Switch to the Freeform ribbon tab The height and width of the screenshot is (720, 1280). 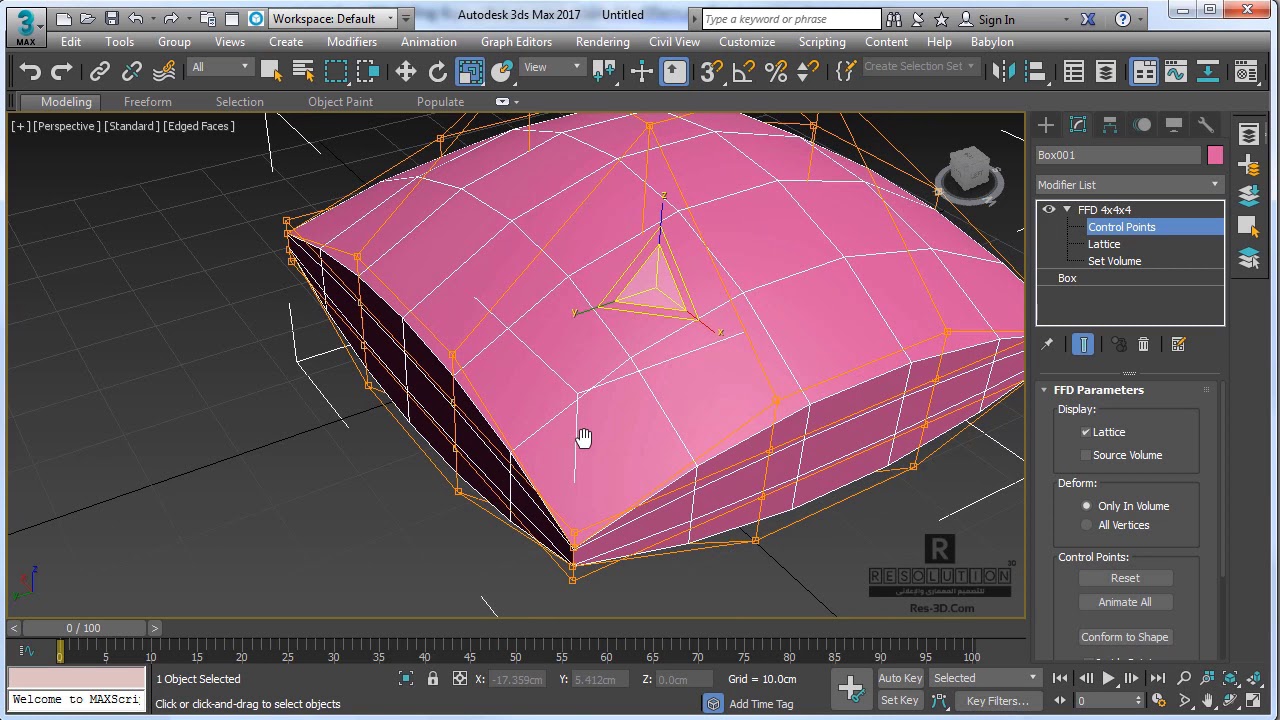[x=147, y=102]
